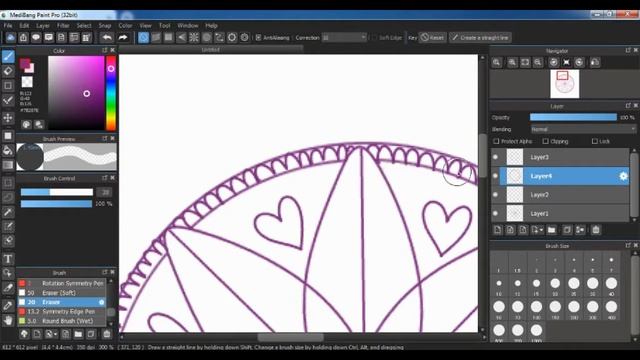
Task: Select the Gradient tool
Action: pyautogui.click(x=8, y=165)
